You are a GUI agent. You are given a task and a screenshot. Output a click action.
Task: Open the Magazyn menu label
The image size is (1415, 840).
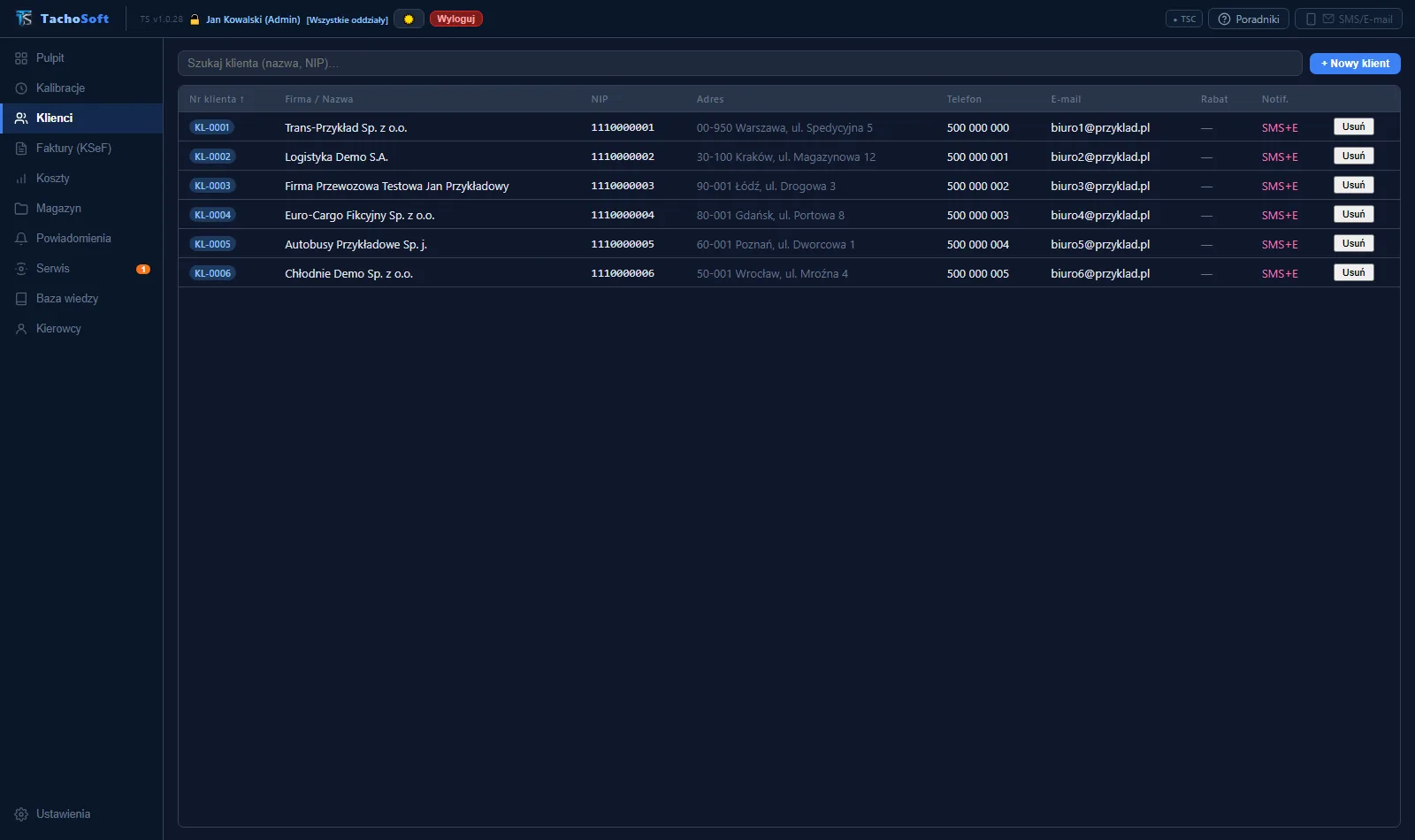pos(58,209)
